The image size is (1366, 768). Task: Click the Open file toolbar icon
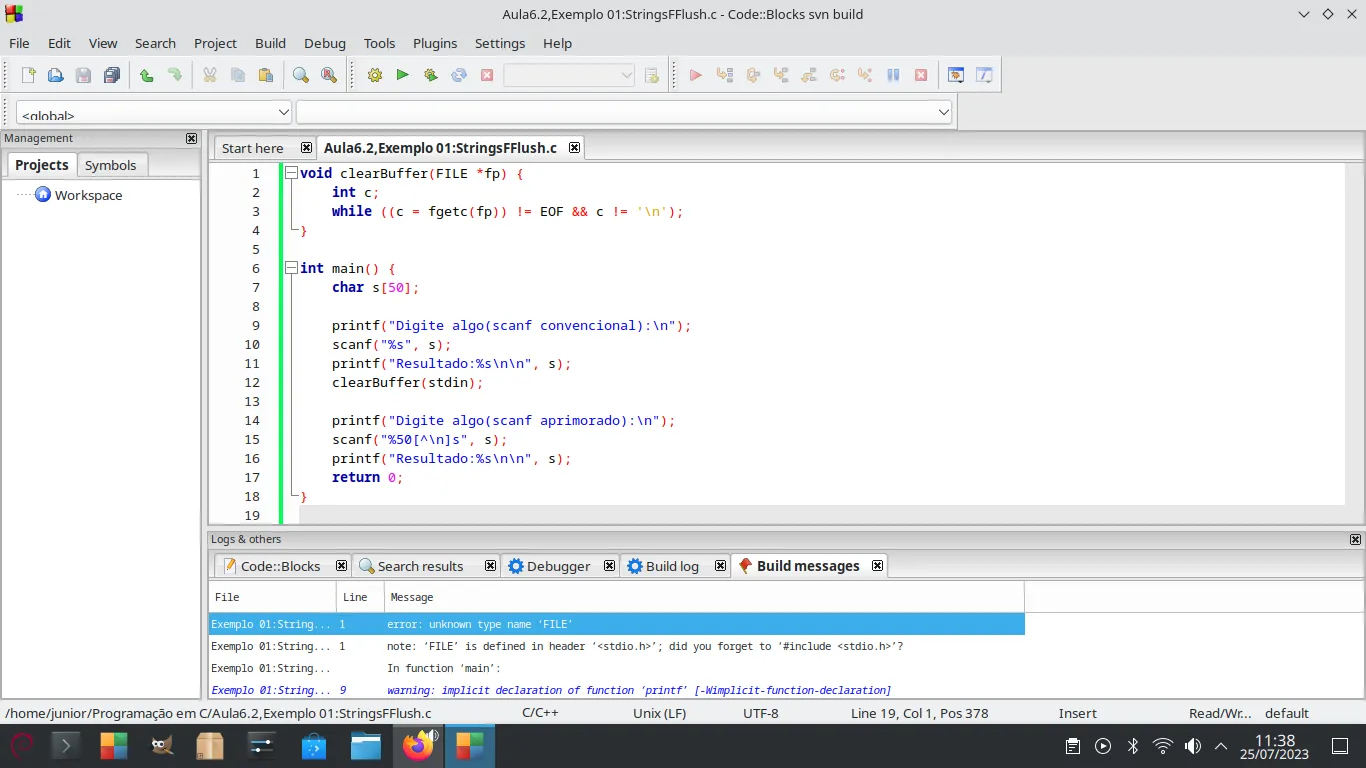click(x=56, y=75)
